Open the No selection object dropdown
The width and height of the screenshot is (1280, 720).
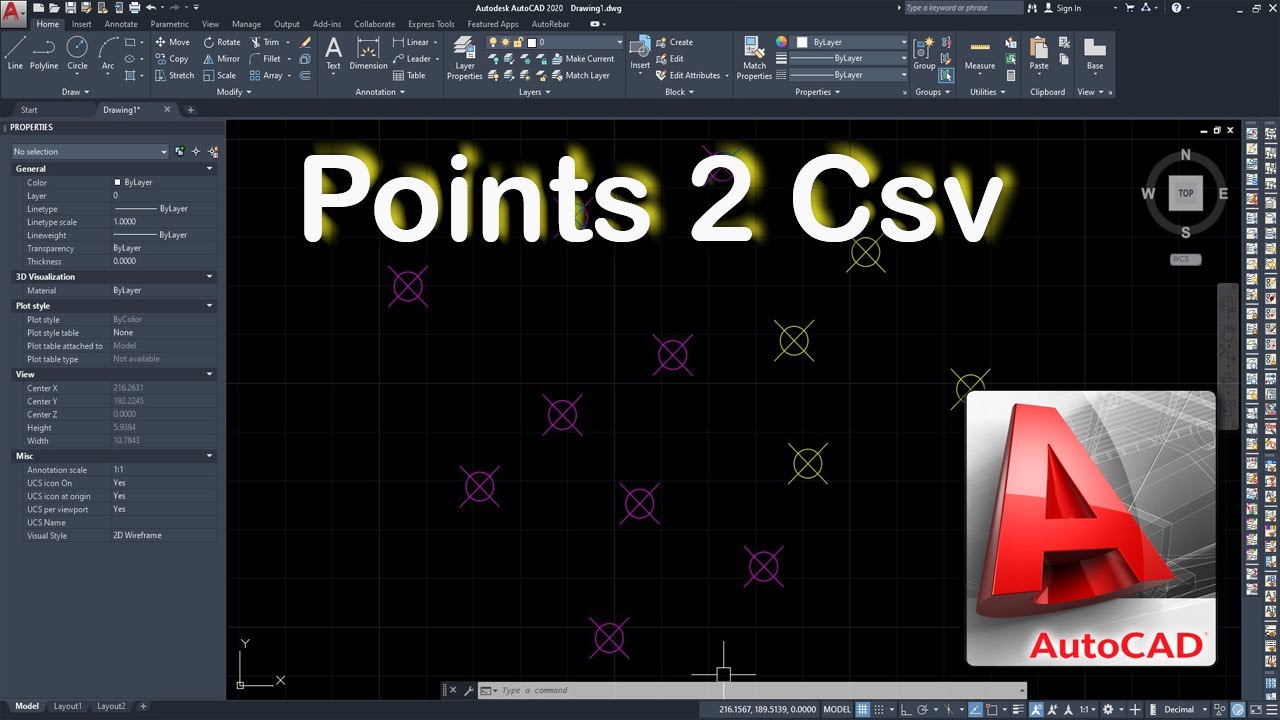point(90,151)
